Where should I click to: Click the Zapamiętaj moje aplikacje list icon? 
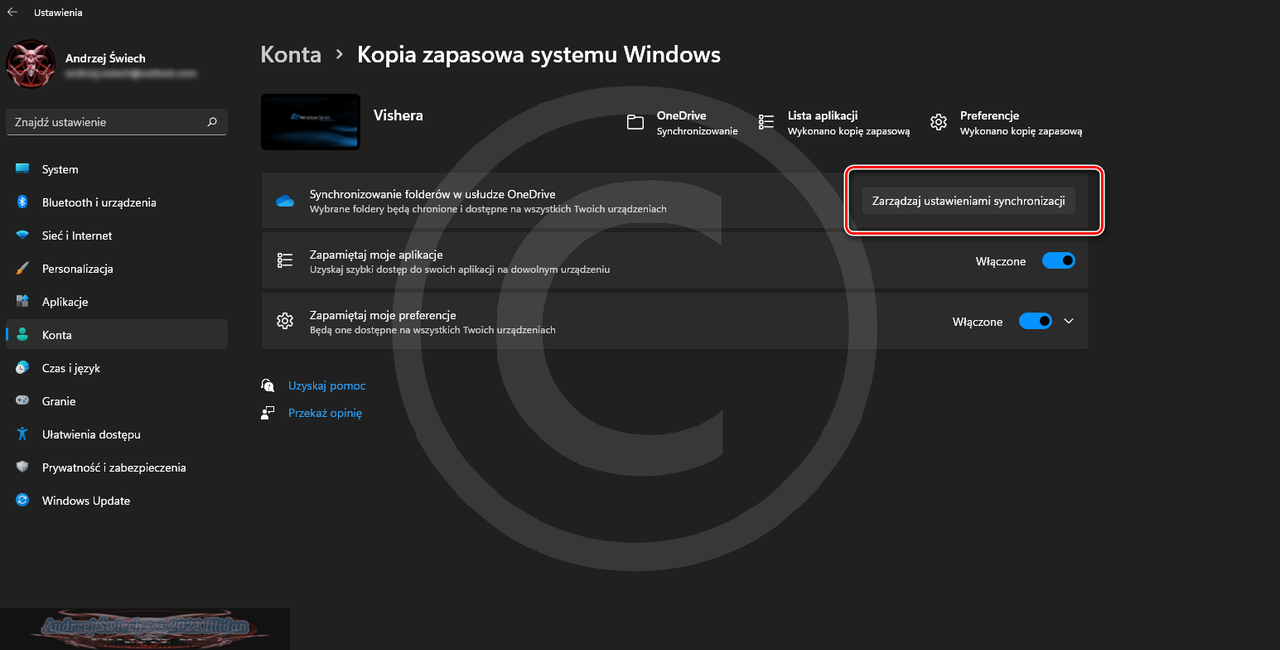[x=285, y=260]
